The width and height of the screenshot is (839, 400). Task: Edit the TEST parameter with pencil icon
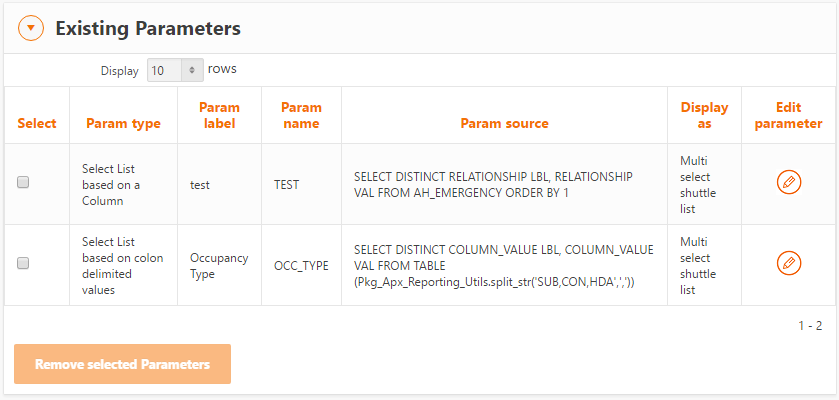point(789,183)
